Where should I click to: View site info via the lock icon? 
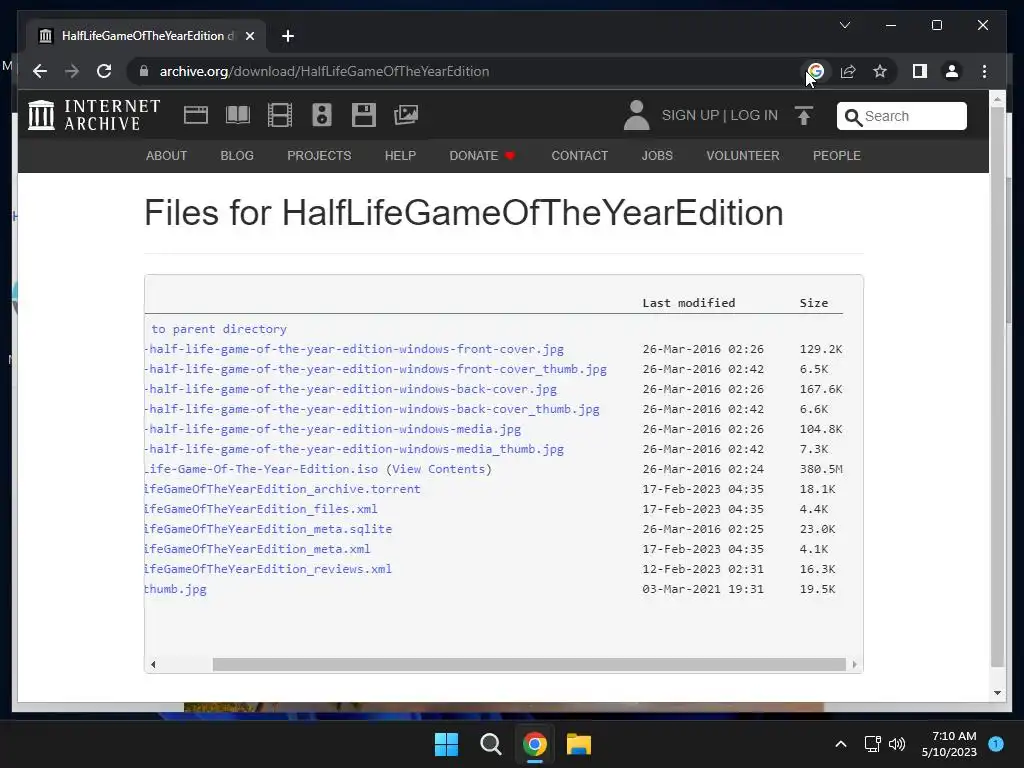(144, 71)
